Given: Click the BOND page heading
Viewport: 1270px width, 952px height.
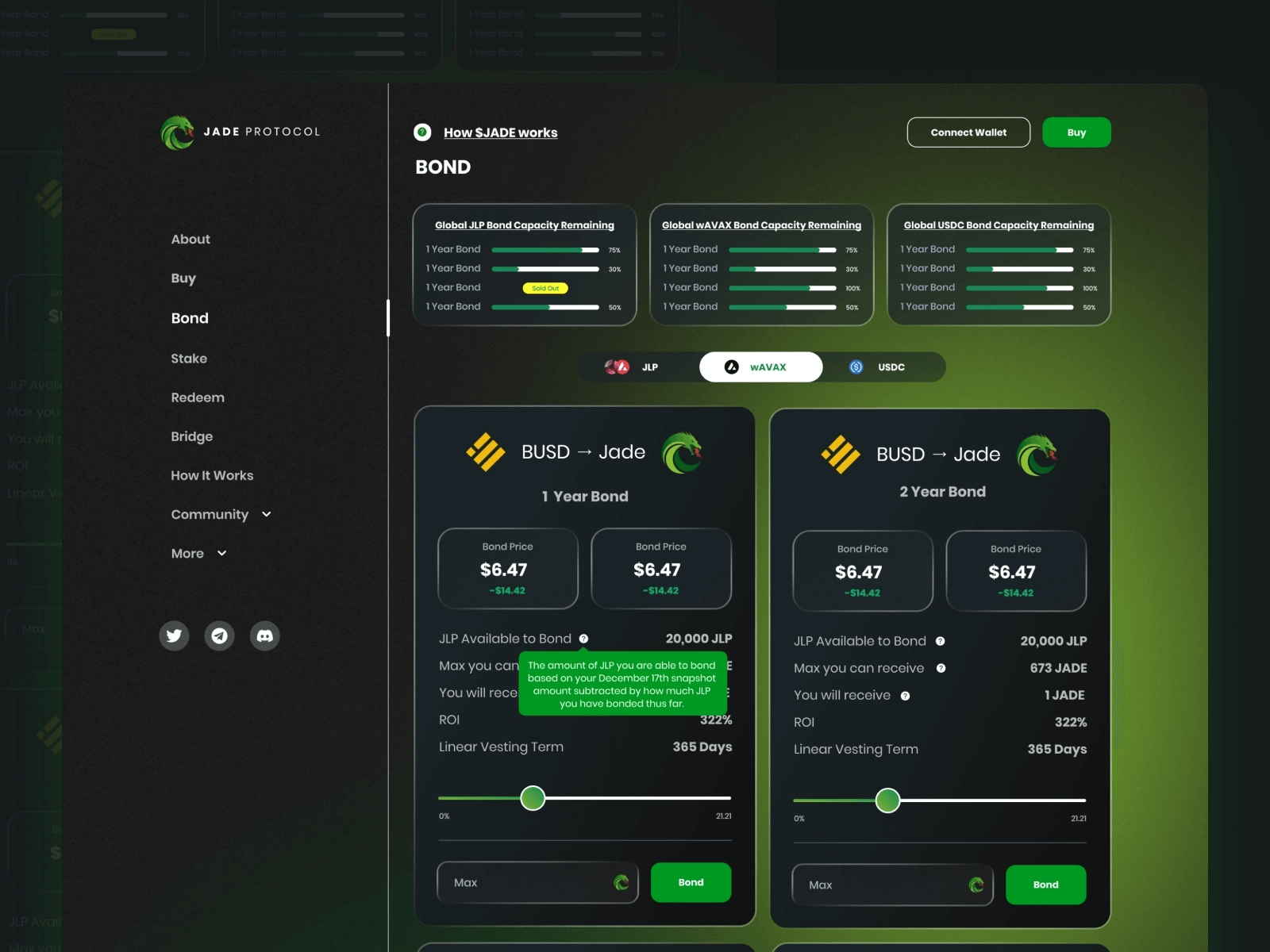Looking at the screenshot, I should 443,167.
